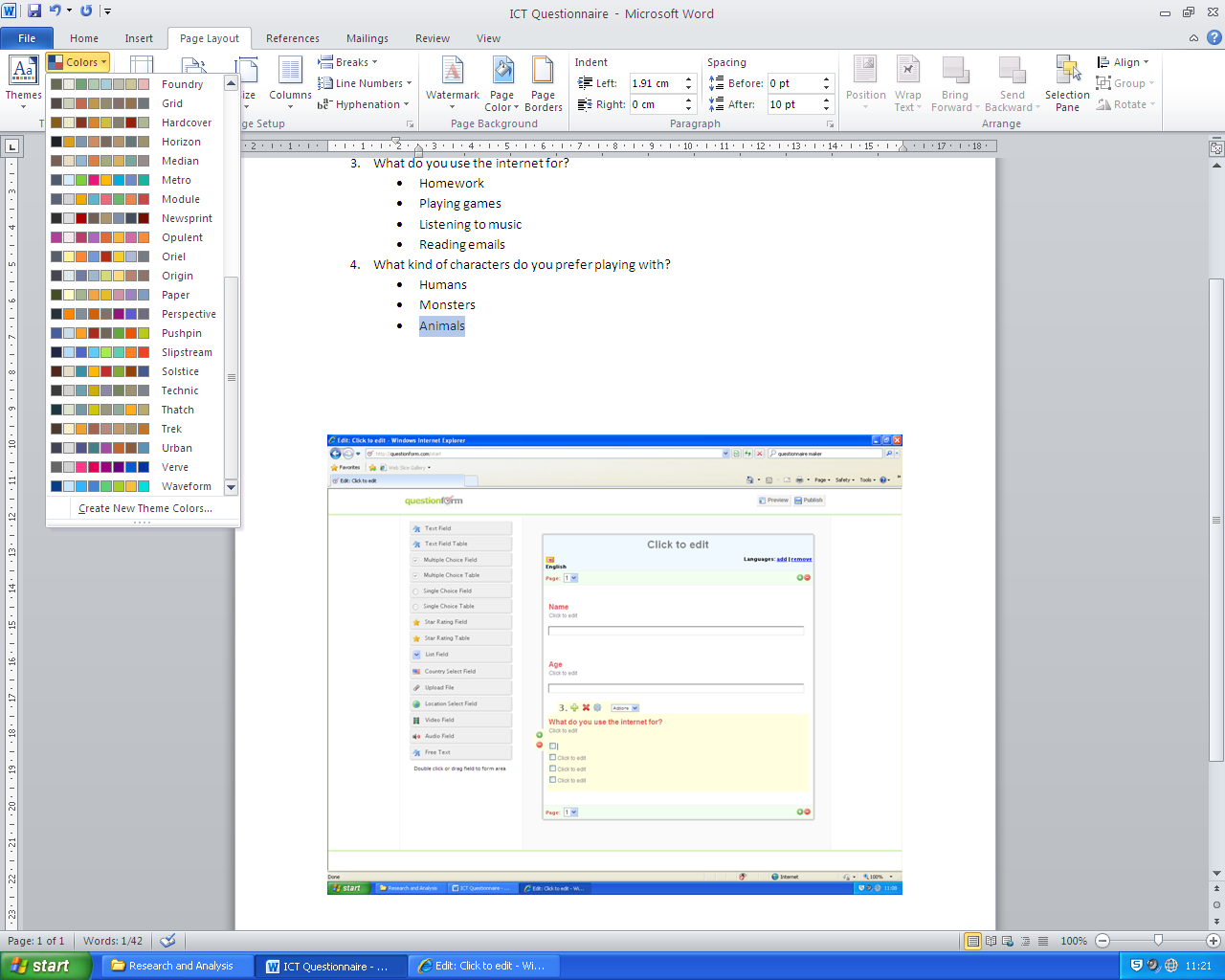Click the Themes button
The height and width of the screenshot is (980, 1225).
(x=23, y=82)
